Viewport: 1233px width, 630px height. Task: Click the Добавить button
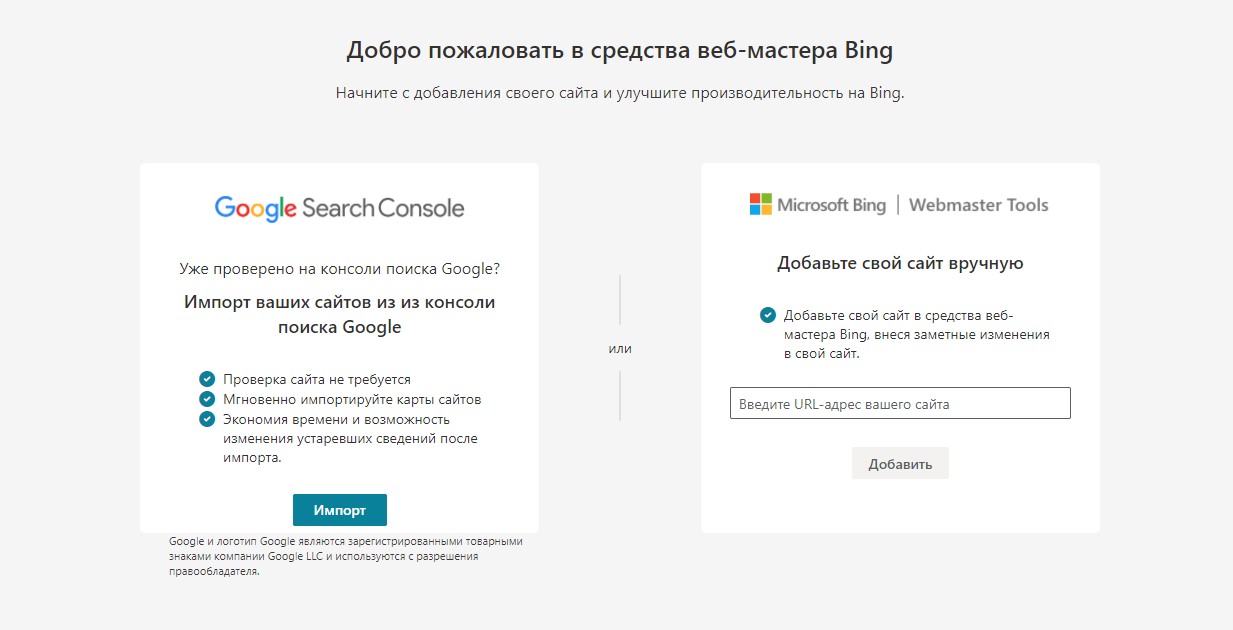tap(900, 463)
